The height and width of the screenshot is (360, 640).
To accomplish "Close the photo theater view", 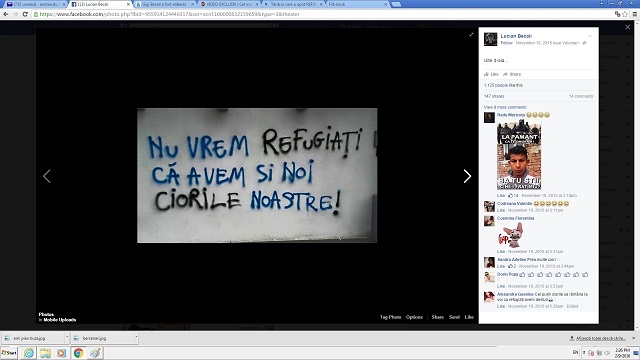I will click(627, 27).
